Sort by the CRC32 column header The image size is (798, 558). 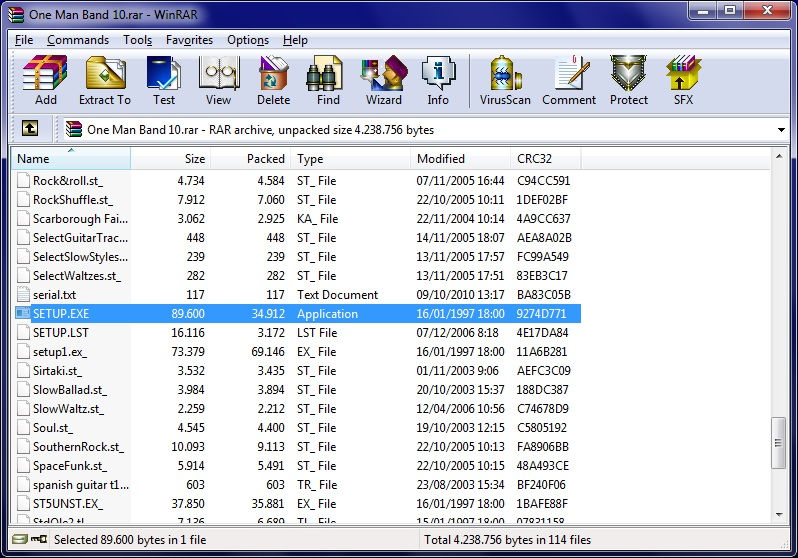click(x=545, y=158)
